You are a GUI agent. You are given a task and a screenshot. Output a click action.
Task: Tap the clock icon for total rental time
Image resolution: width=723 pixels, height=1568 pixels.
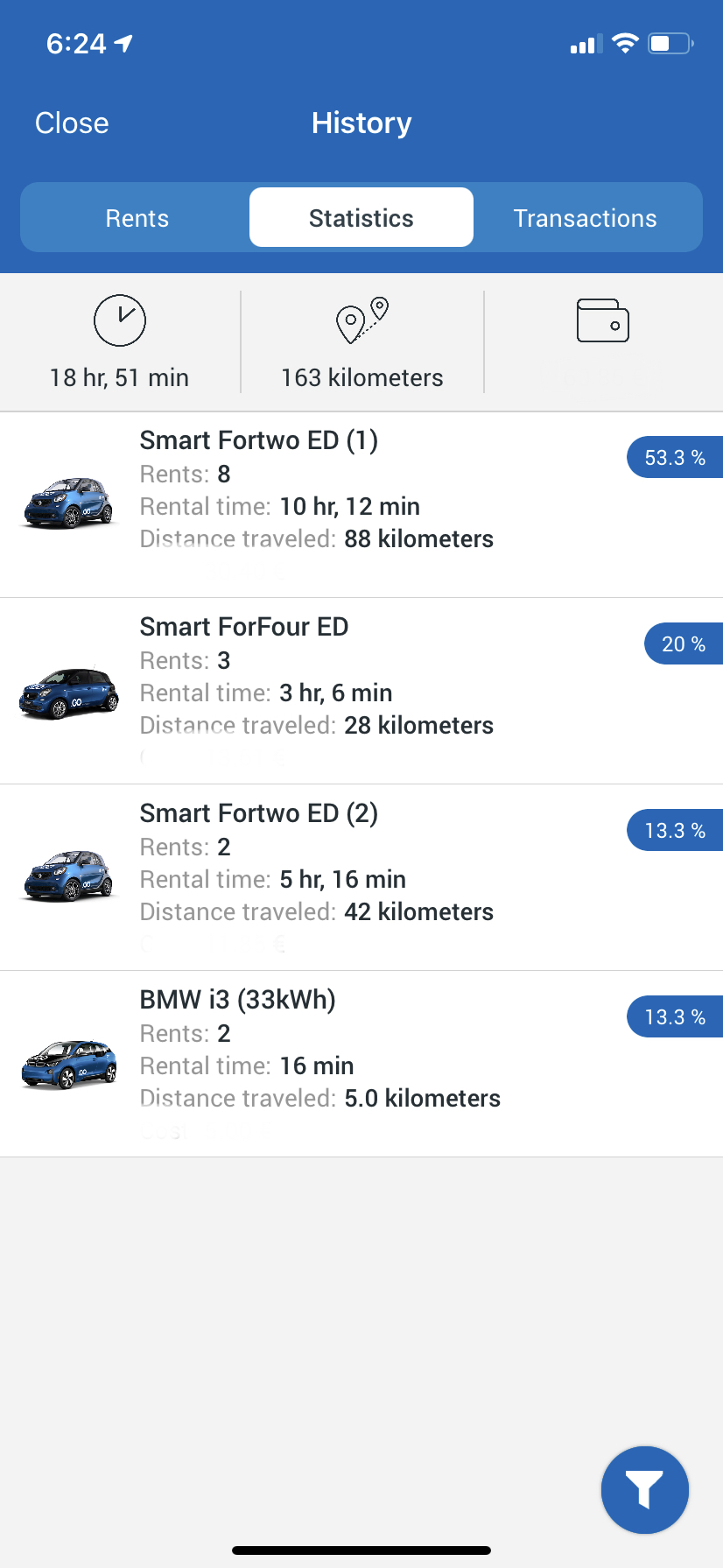[x=120, y=320]
